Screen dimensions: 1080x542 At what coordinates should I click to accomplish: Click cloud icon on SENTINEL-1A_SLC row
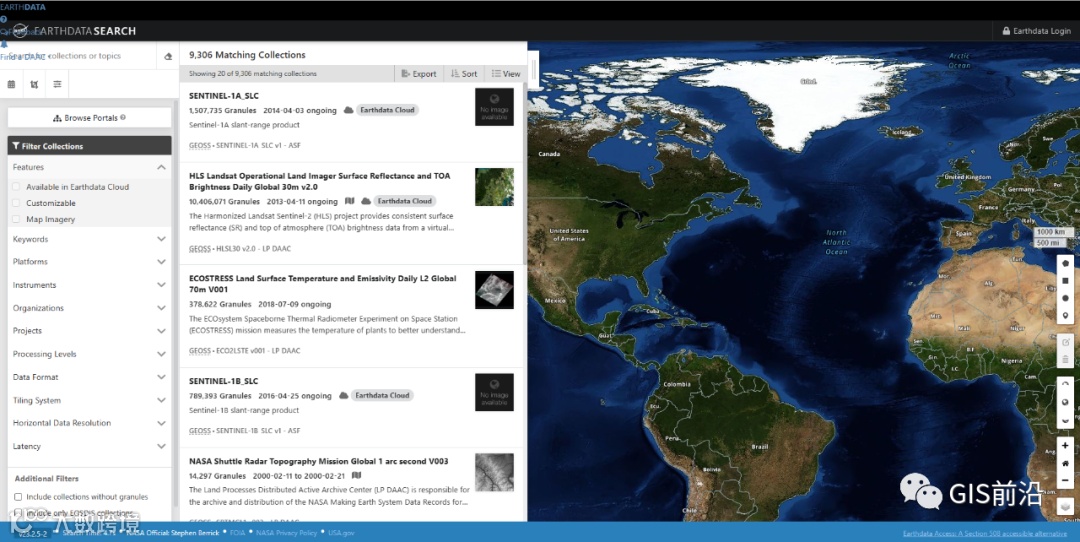coord(349,110)
